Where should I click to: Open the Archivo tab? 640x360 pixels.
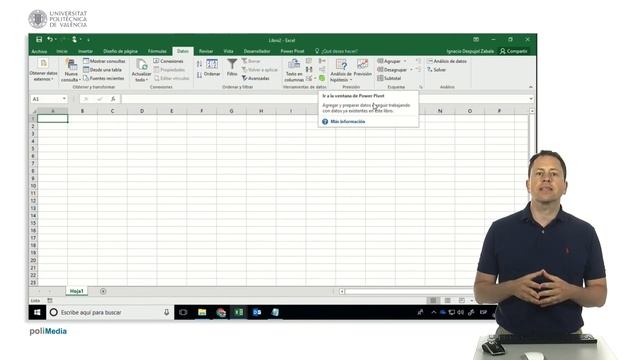click(x=39, y=51)
